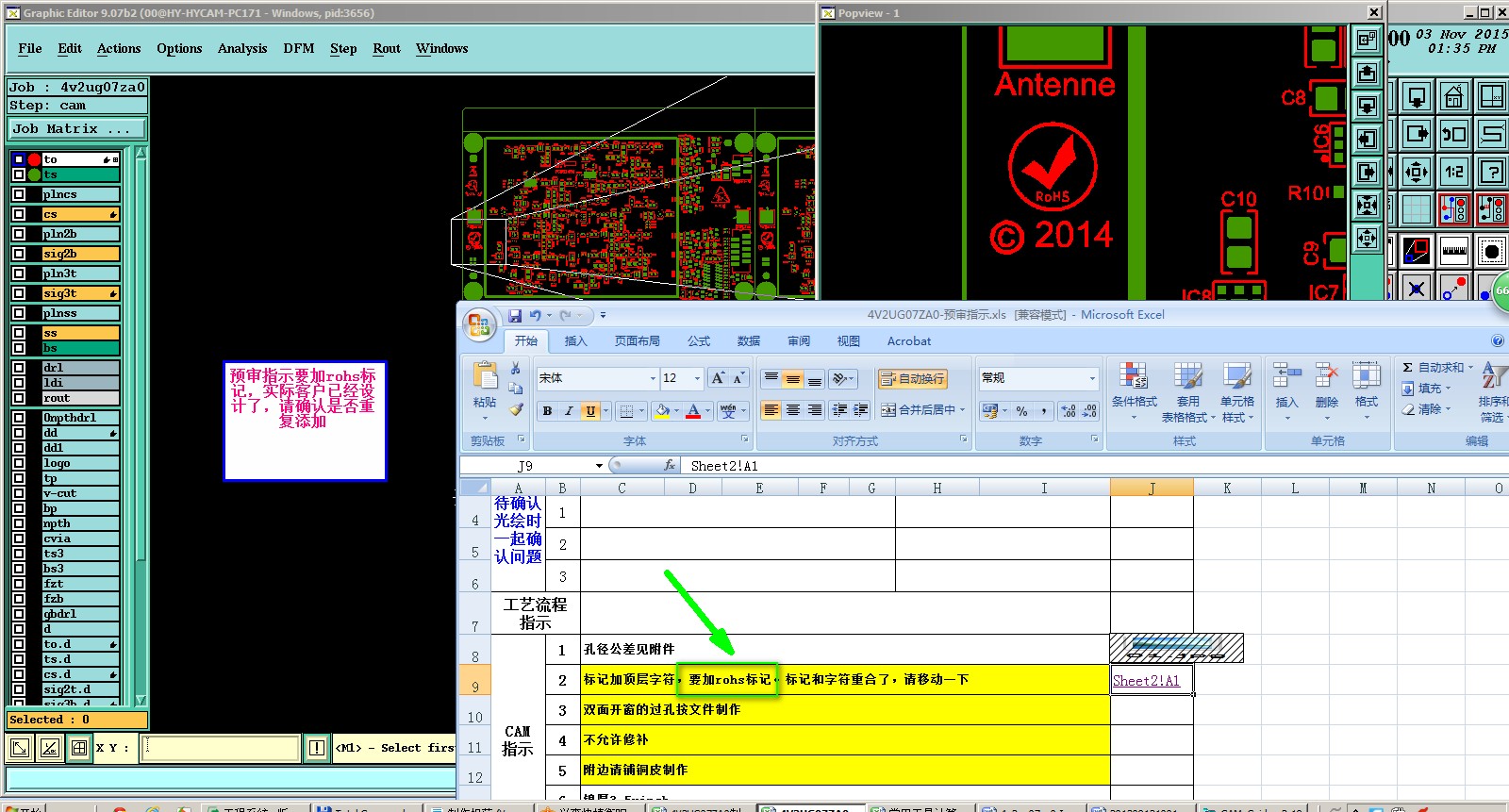Increase font size with large A icon

[718, 378]
